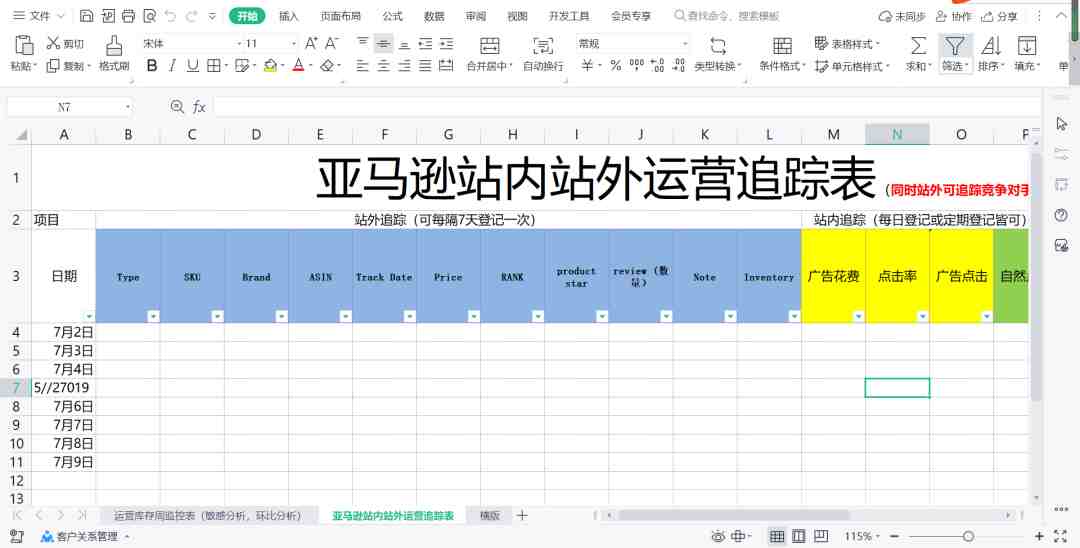Open 条件格式 (Conditional Formatting) icon
Image resolution: width=1080 pixels, height=548 pixels.
(782, 46)
